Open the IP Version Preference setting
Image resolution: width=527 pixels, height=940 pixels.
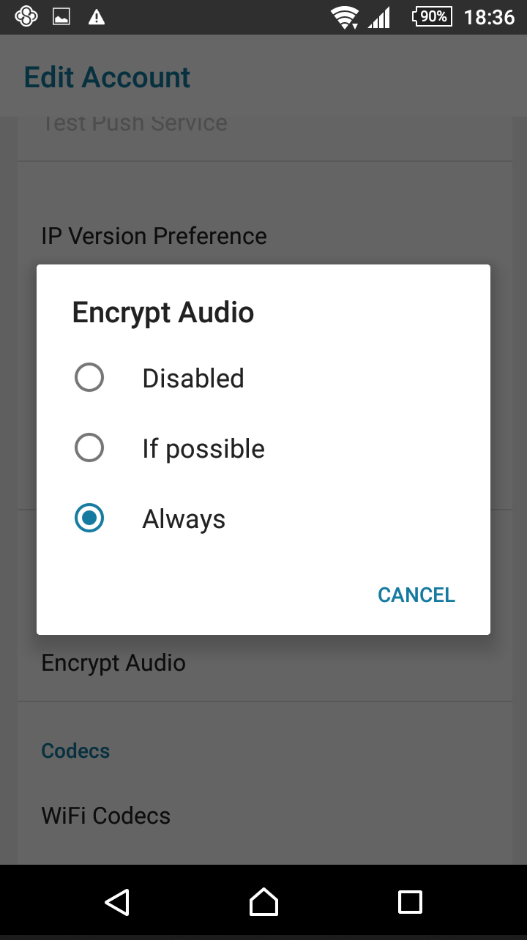[x=154, y=236]
